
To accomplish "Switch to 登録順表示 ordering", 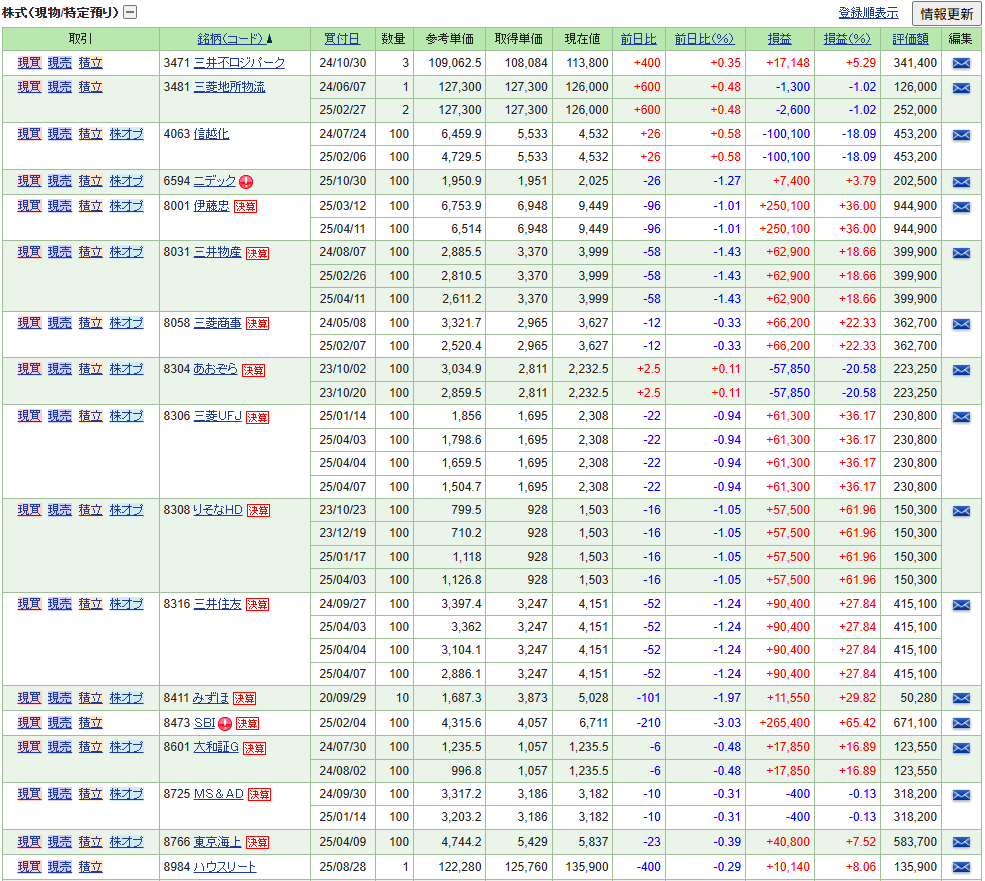I will 868,13.
